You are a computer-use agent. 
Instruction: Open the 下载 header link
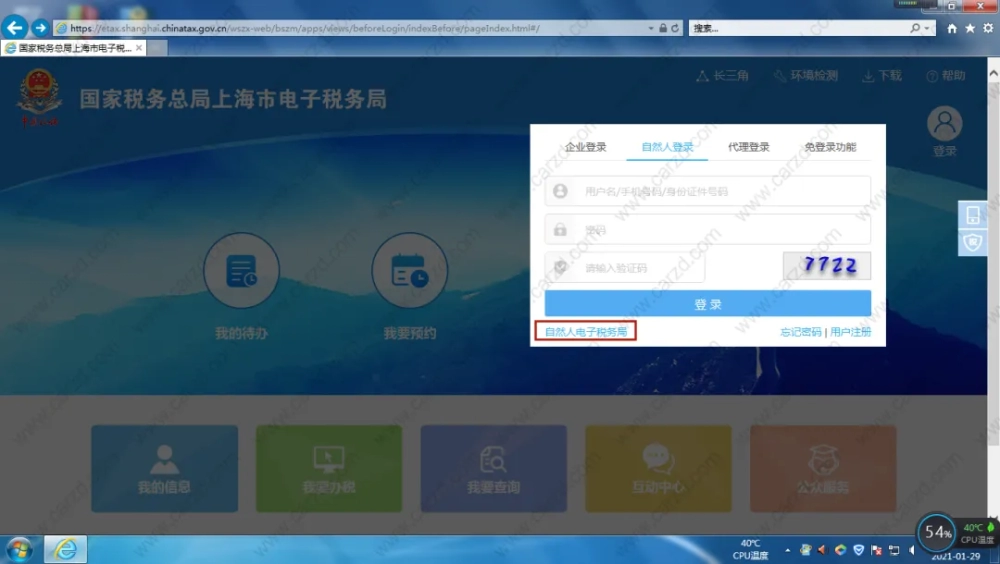pos(882,76)
